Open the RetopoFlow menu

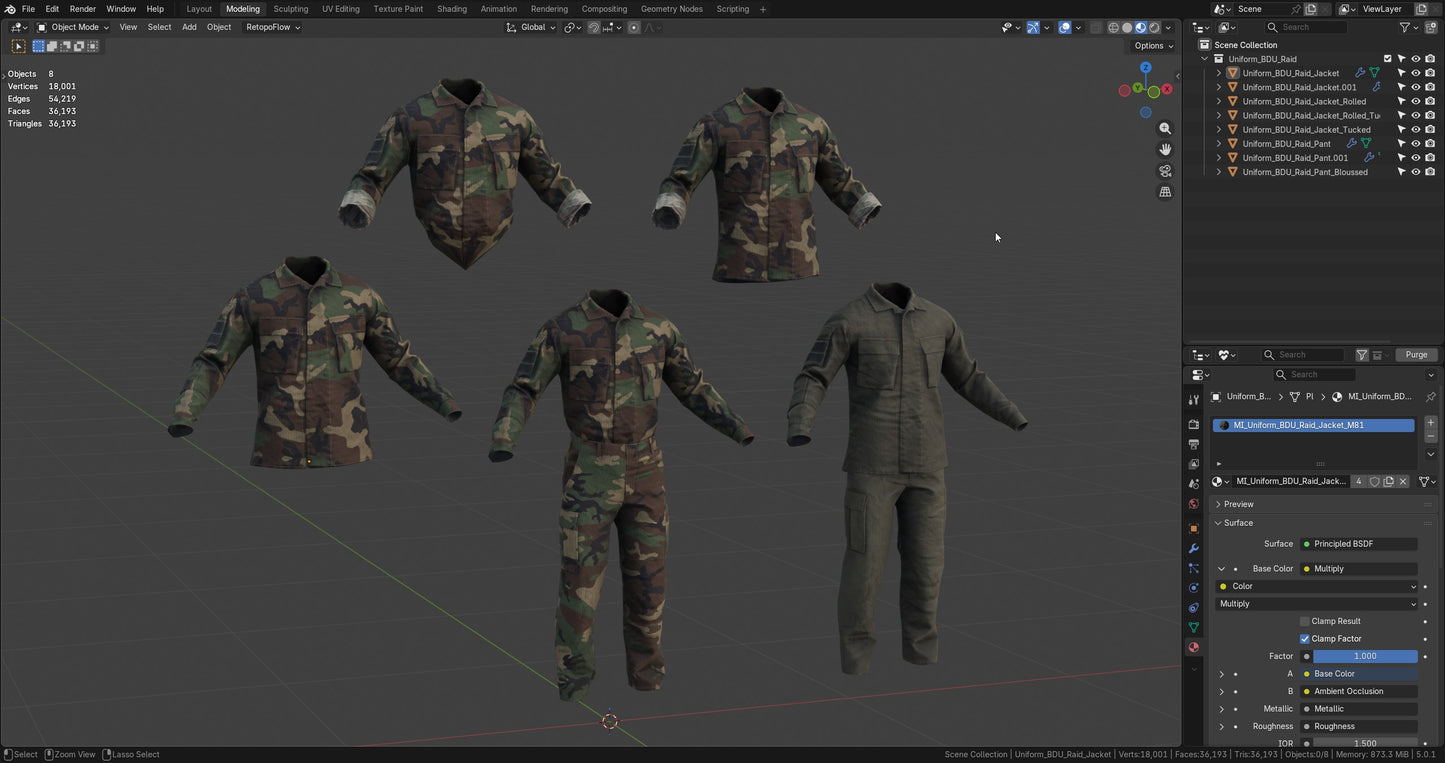click(273, 27)
